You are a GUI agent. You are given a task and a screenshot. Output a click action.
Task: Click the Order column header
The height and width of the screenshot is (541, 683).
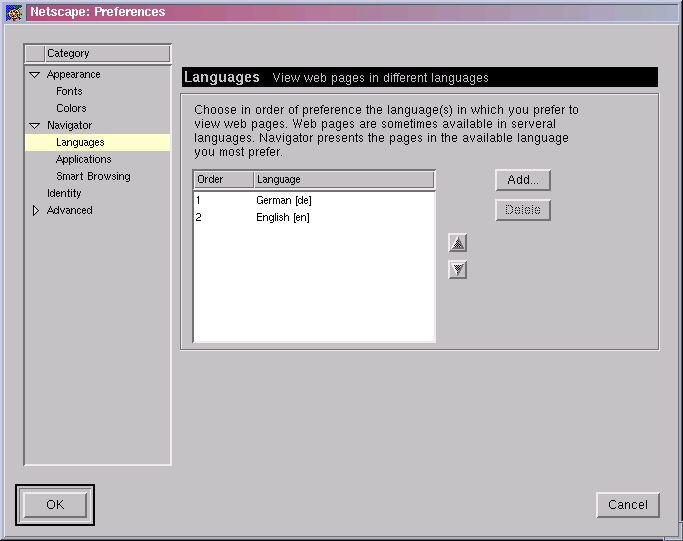click(x=222, y=180)
